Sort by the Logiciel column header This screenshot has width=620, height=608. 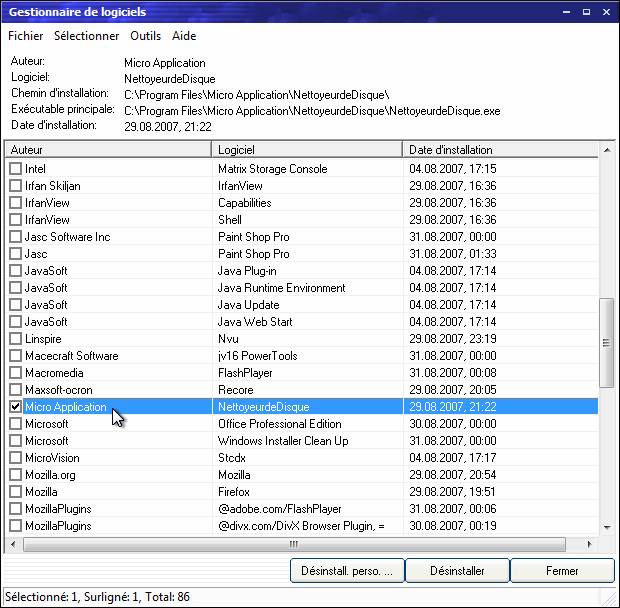[307, 150]
